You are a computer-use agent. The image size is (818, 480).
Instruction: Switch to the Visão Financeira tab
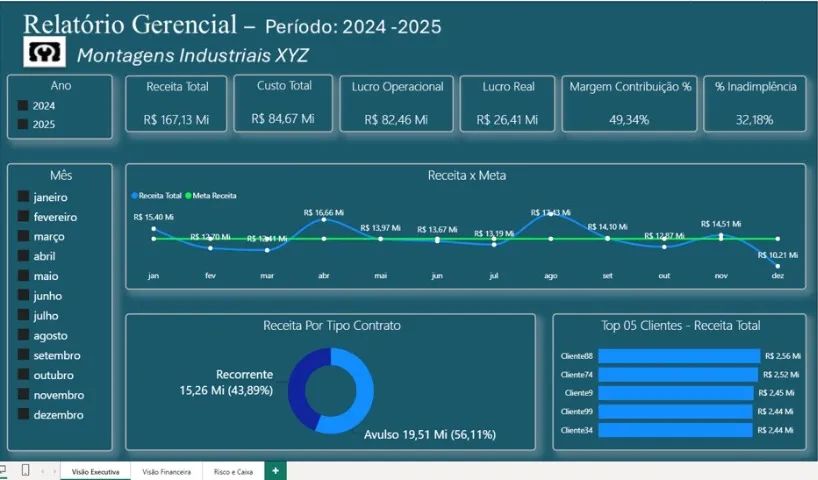pyautogui.click(x=166, y=472)
